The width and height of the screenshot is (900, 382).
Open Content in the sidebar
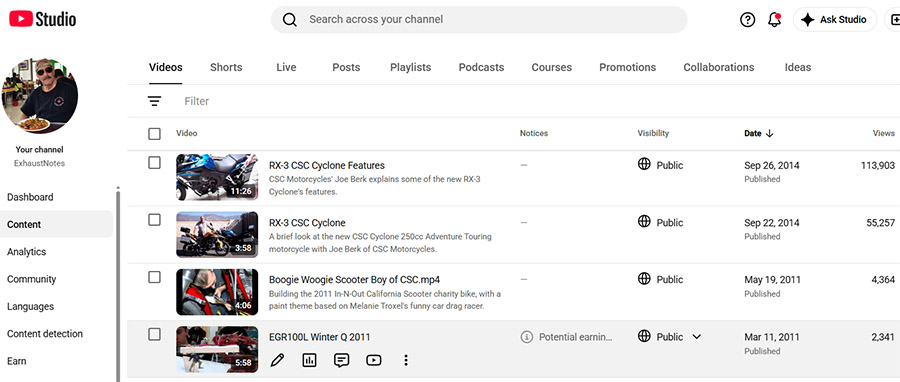(x=56, y=224)
